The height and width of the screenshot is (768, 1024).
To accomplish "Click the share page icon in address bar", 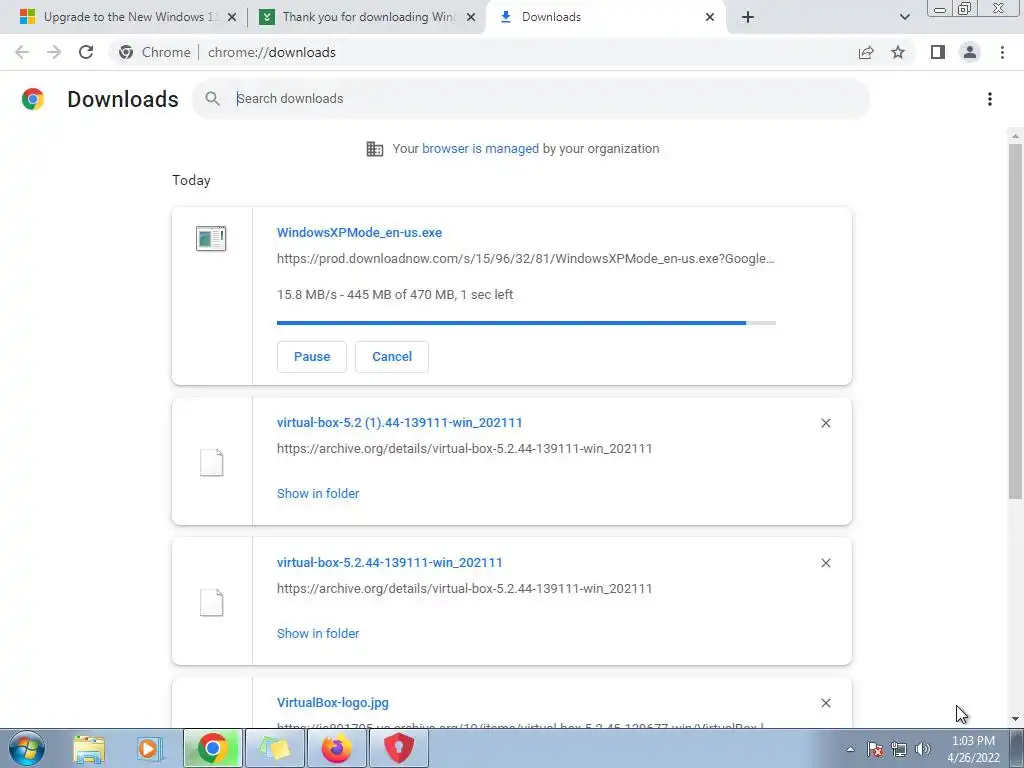I will point(866,52).
